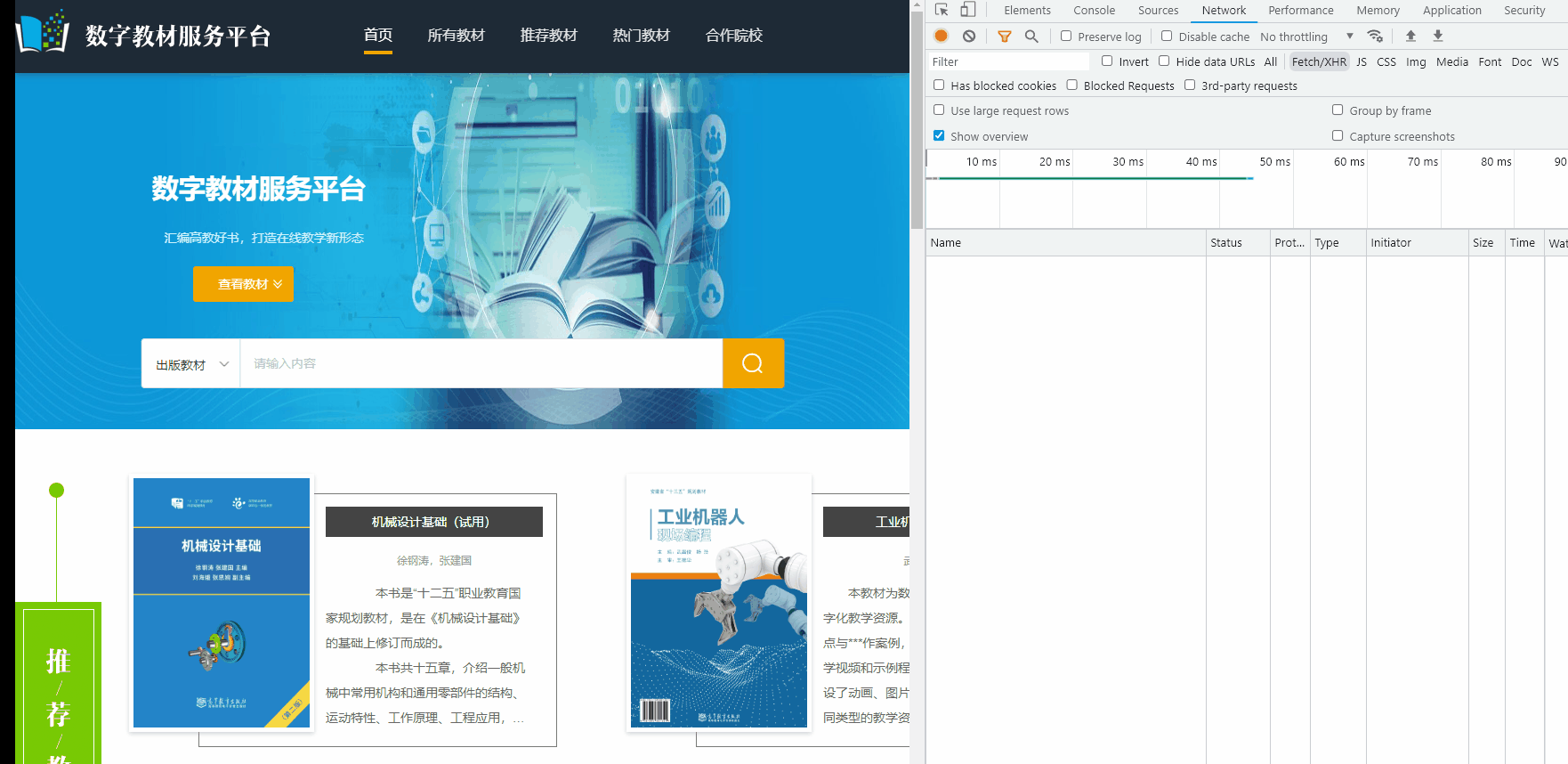
Task: Open 热门教材 in site navigation
Action: (x=642, y=36)
